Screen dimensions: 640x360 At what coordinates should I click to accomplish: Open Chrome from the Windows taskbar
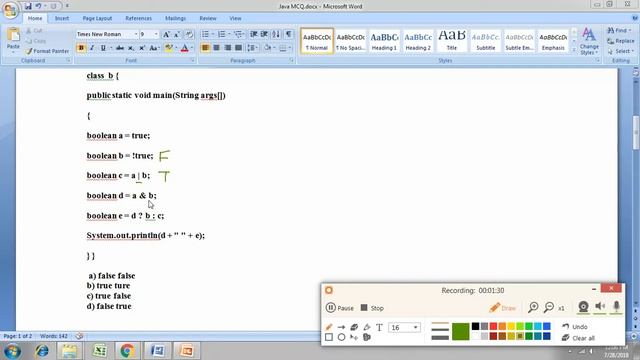point(127,351)
